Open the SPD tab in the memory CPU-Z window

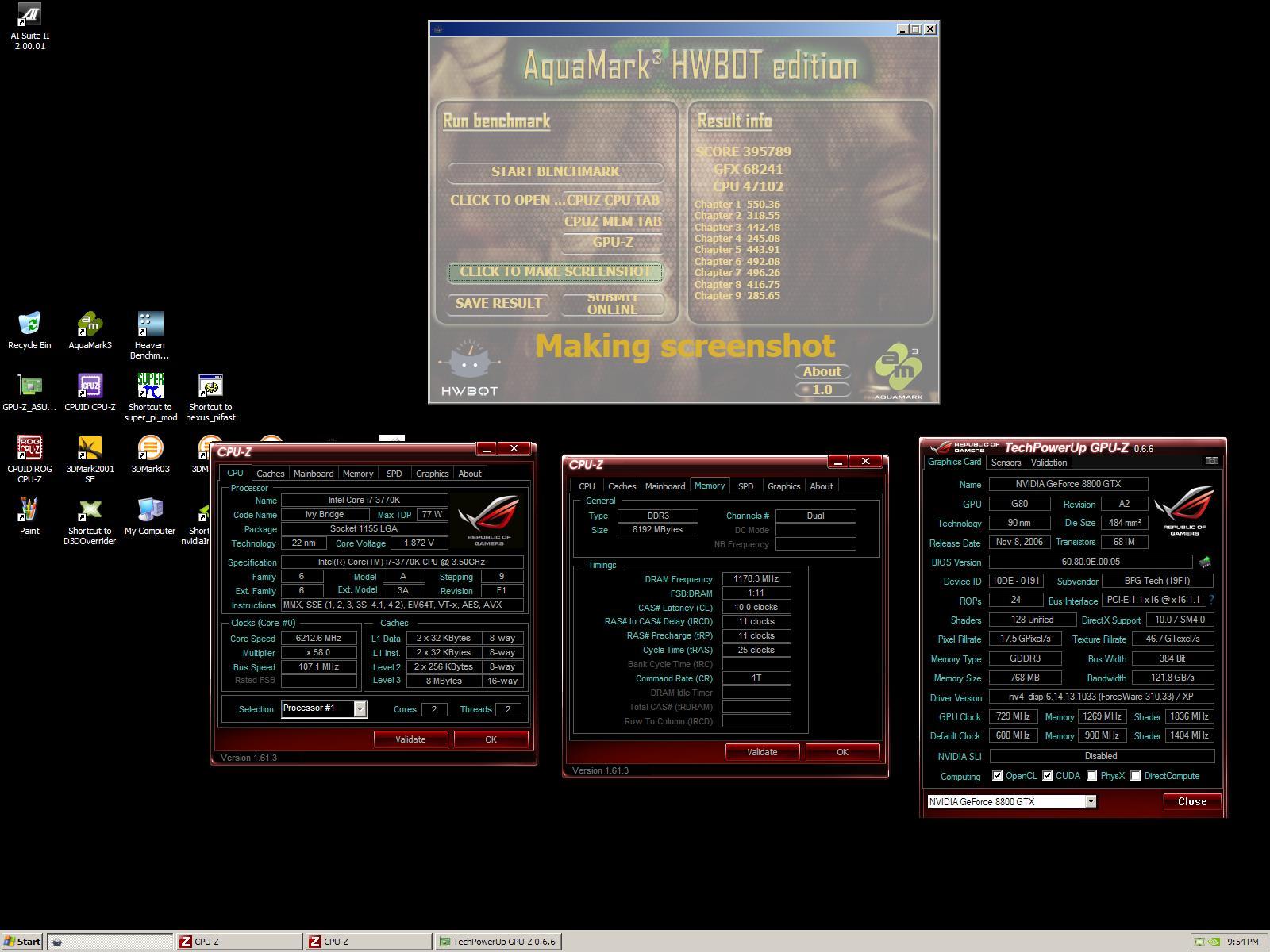745,486
